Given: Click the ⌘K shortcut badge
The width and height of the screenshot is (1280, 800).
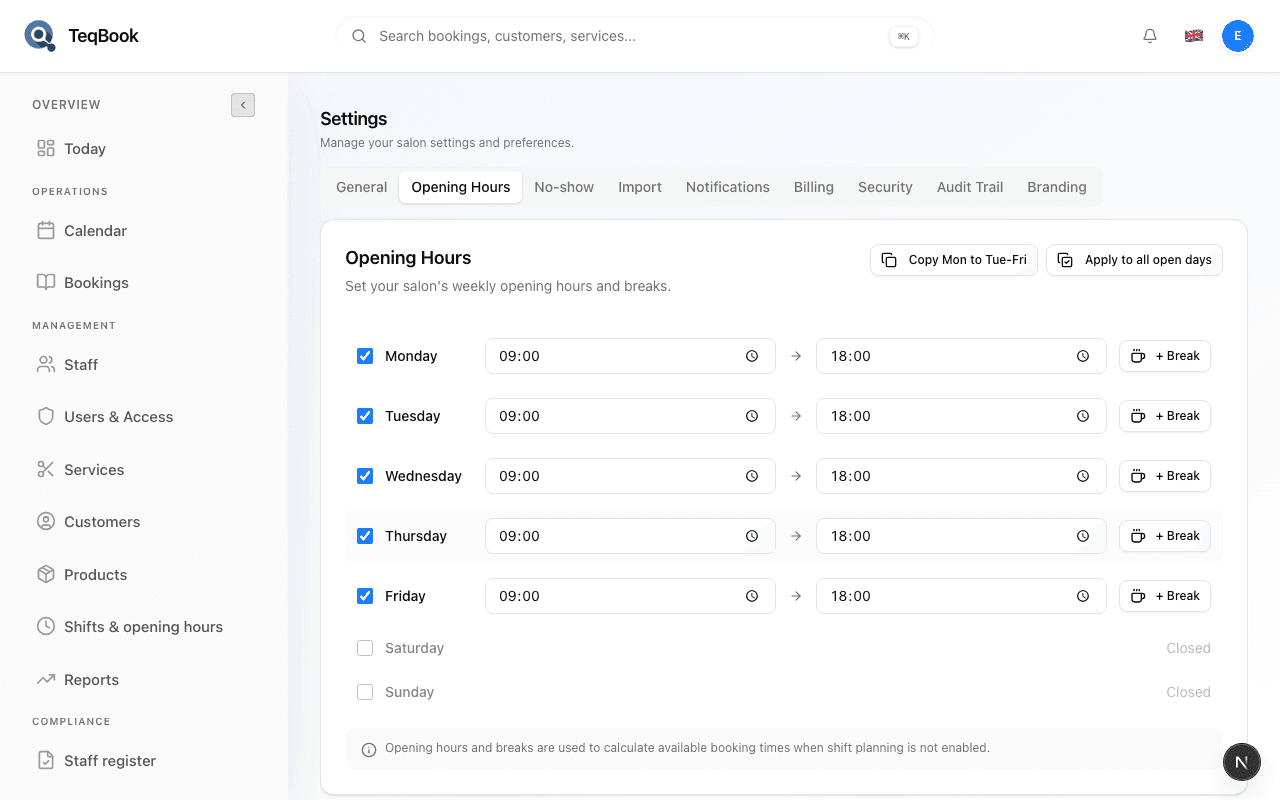Looking at the screenshot, I should 904,36.
